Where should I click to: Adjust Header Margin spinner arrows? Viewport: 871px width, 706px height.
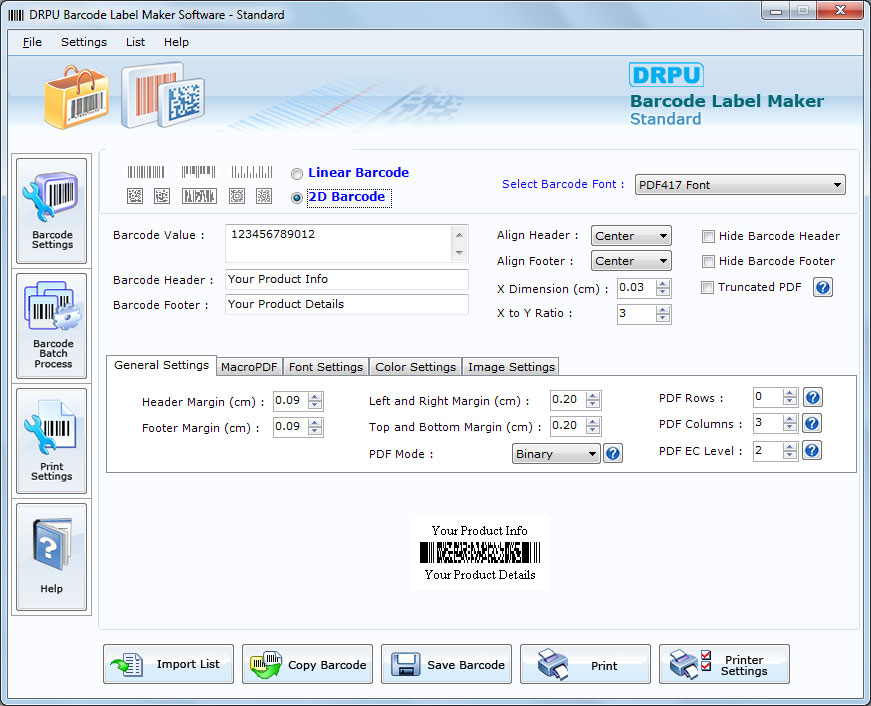[315, 400]
